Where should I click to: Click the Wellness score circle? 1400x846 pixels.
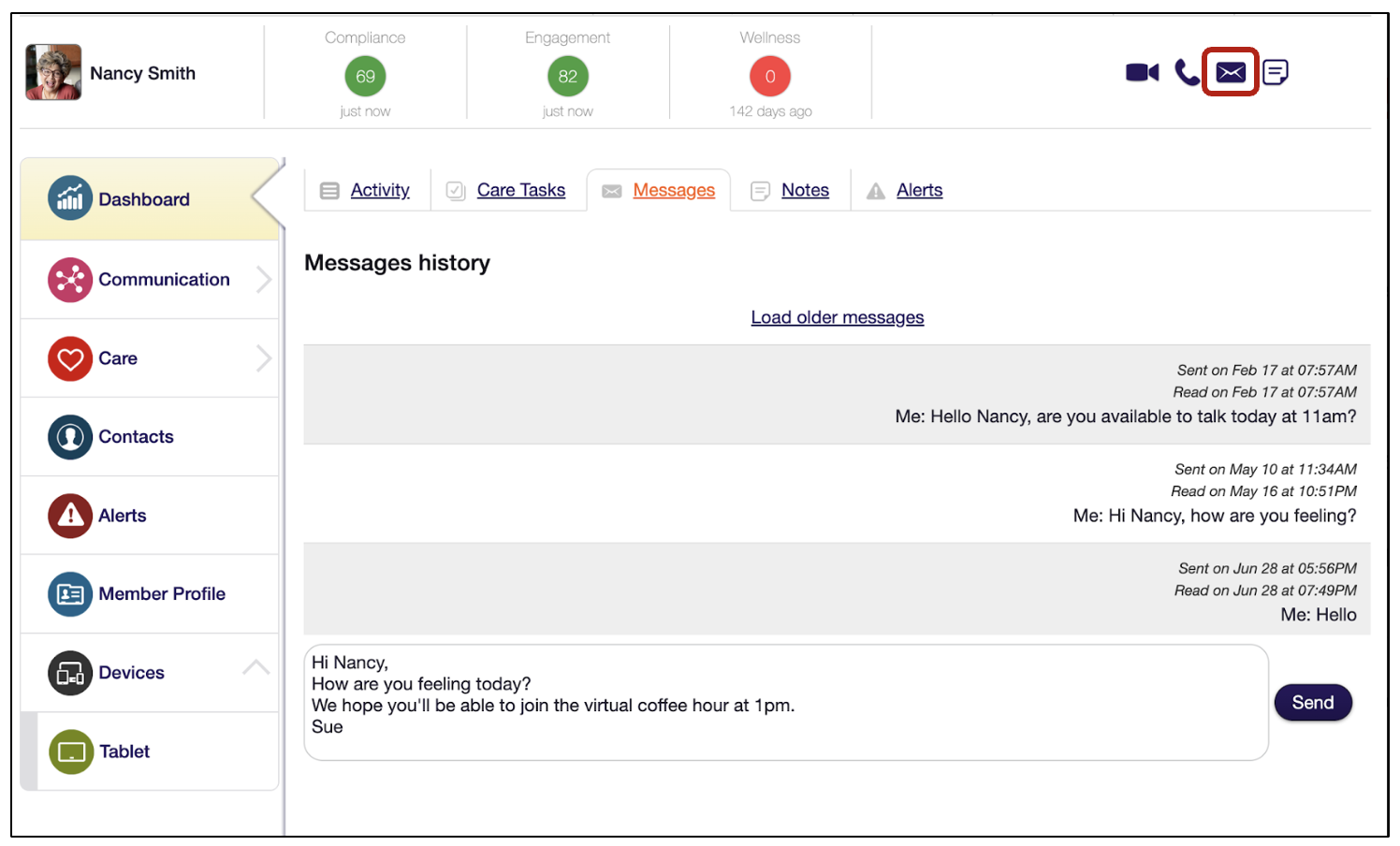[769, 77]
